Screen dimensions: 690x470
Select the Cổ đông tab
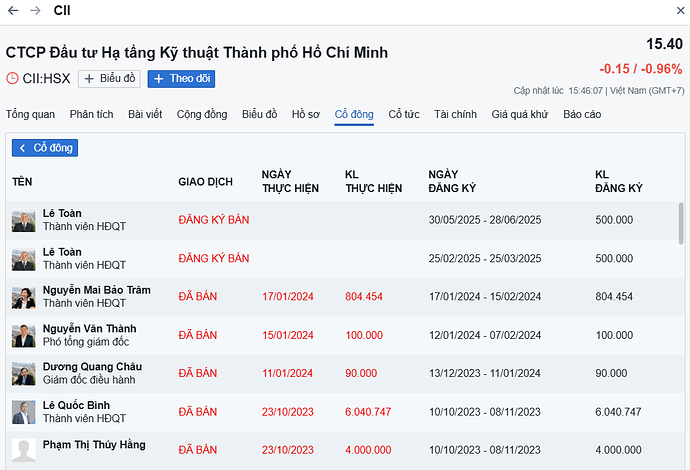354,114
